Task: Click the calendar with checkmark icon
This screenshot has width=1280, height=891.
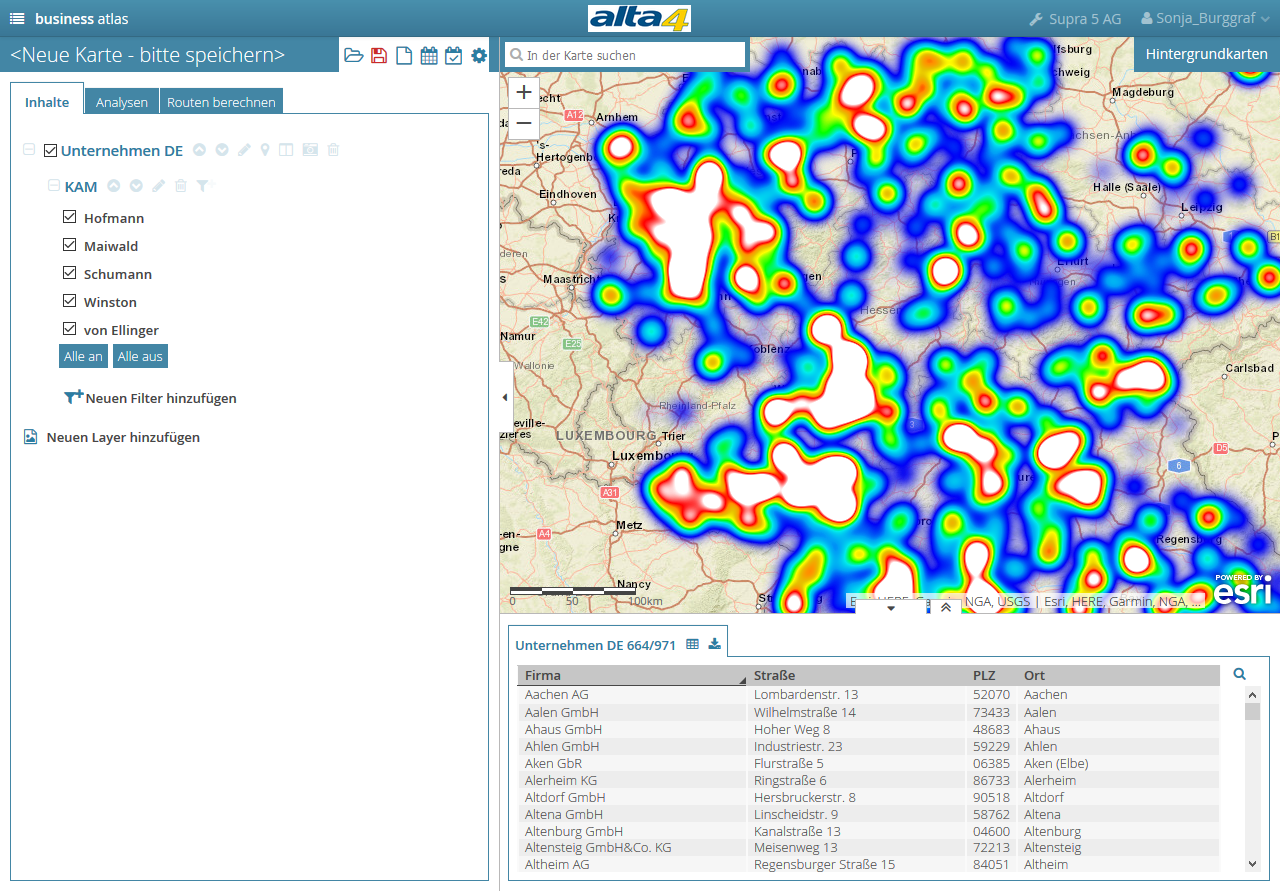Action: point(453,56)
